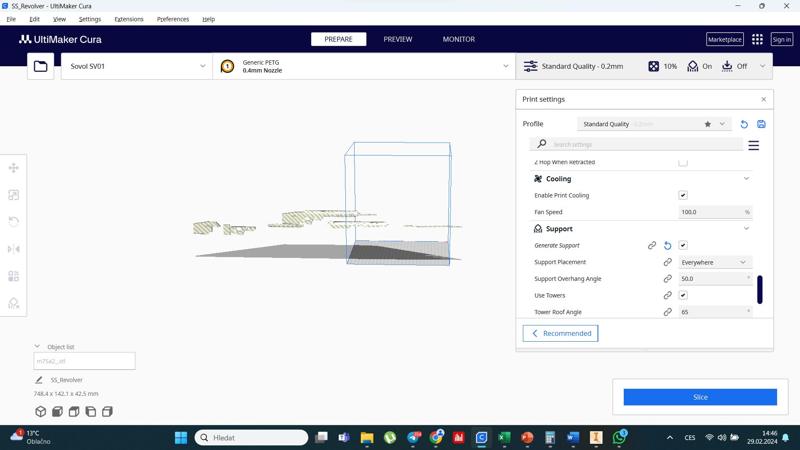This screenshot has width=800, height=450.
Task: Reset Generate Support with the revert arrow
Action: pos(667,245)
